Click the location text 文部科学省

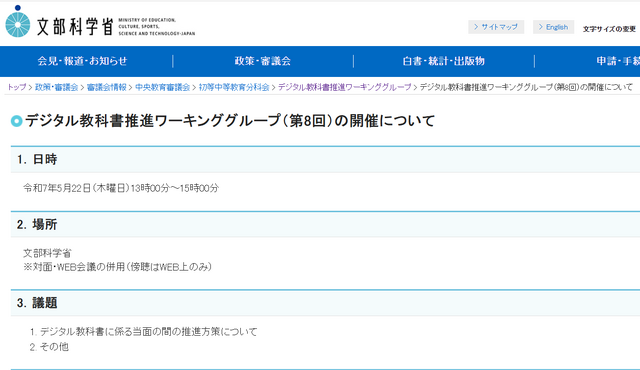click(47, 253)
